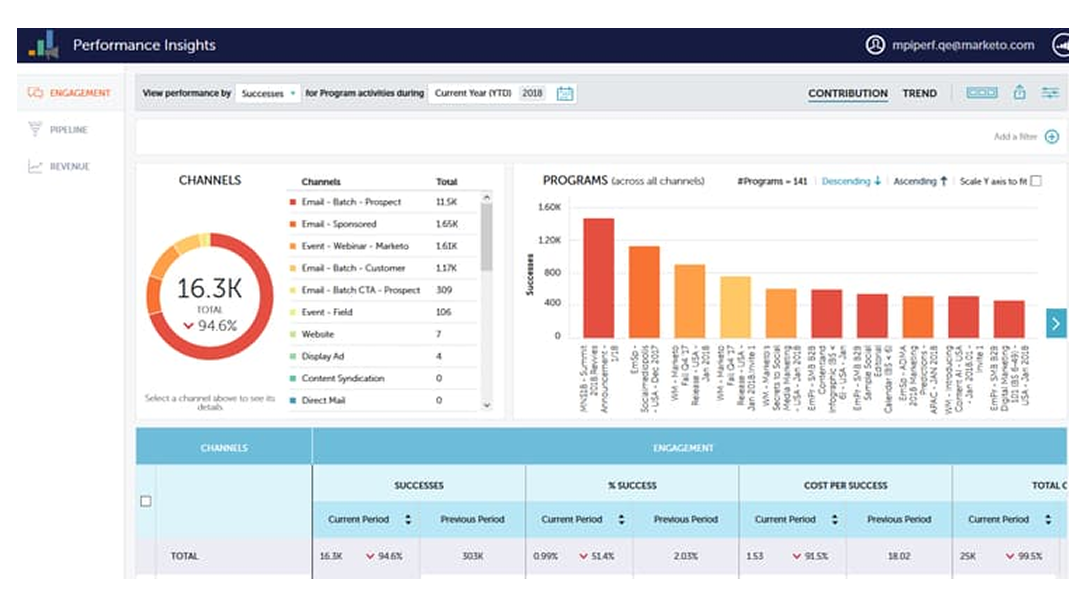Click the 303K previous period value
The image size is (1086, 606).
point(472,556)
